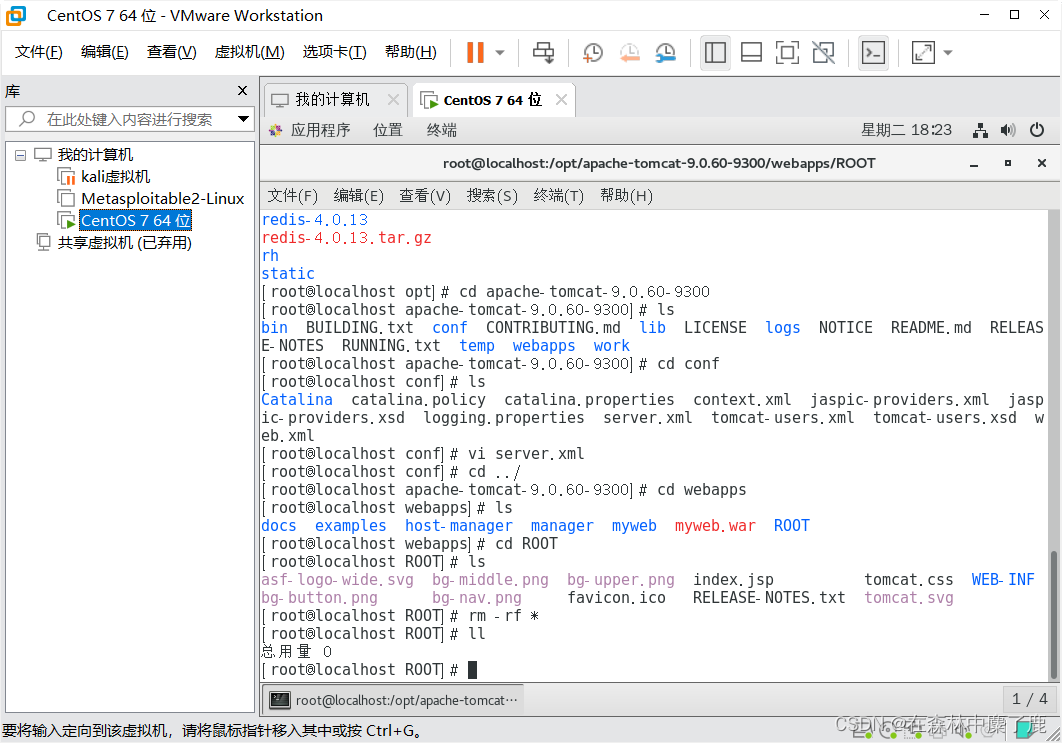Select 共享虚拟机 (已弃用) entry
Screen dimensions: 1062x743
pyautogui.click(x=125, y=242)
